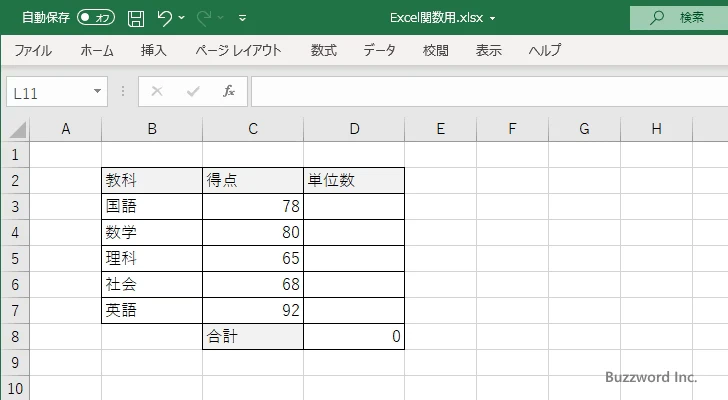Select empty 単位数 cell in 英語 row
This screenshot has width=728, height=400.
[x=354, y=310]
